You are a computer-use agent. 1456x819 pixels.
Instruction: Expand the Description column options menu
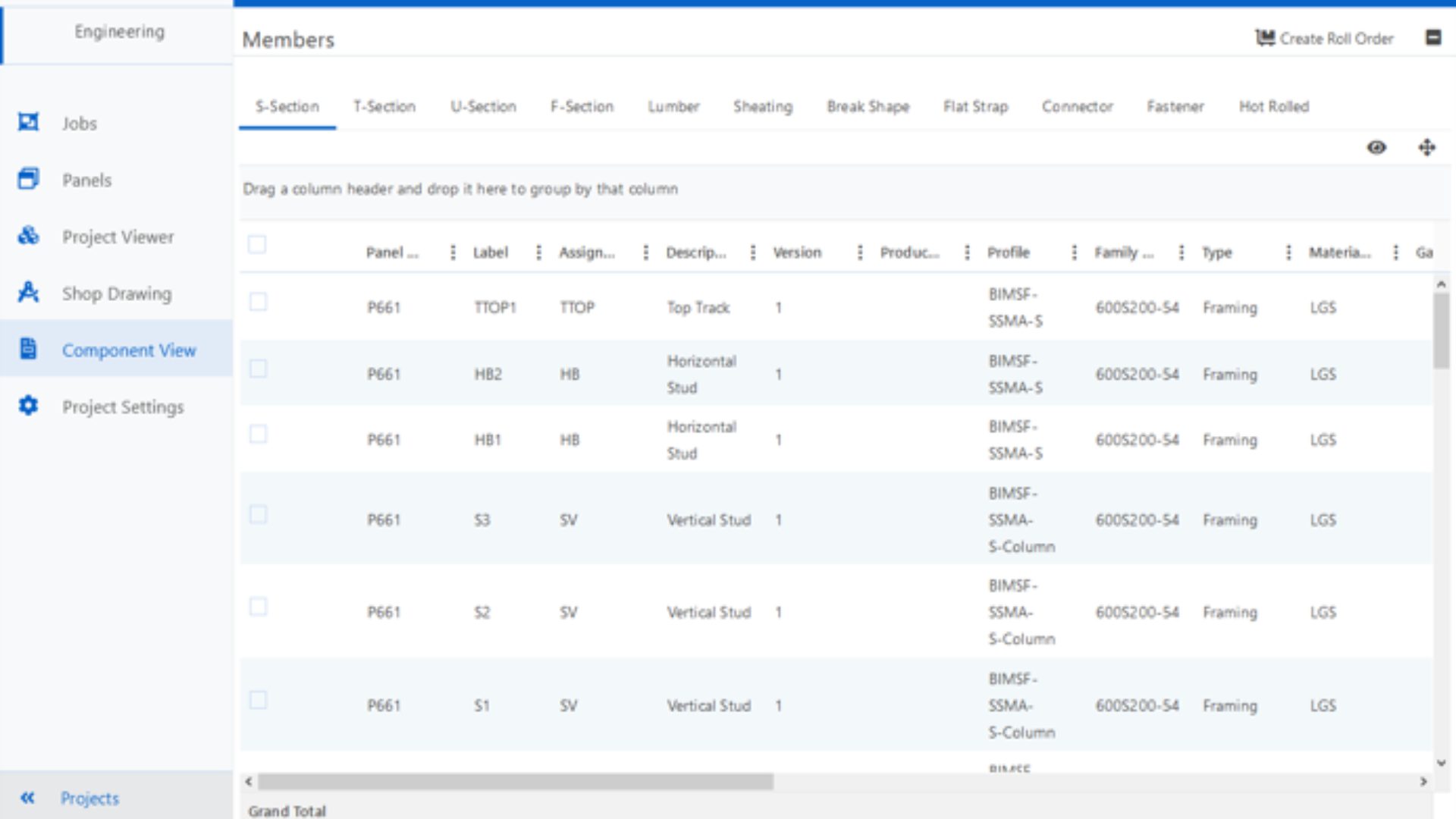pyautogui.click(x=752, y=252)
